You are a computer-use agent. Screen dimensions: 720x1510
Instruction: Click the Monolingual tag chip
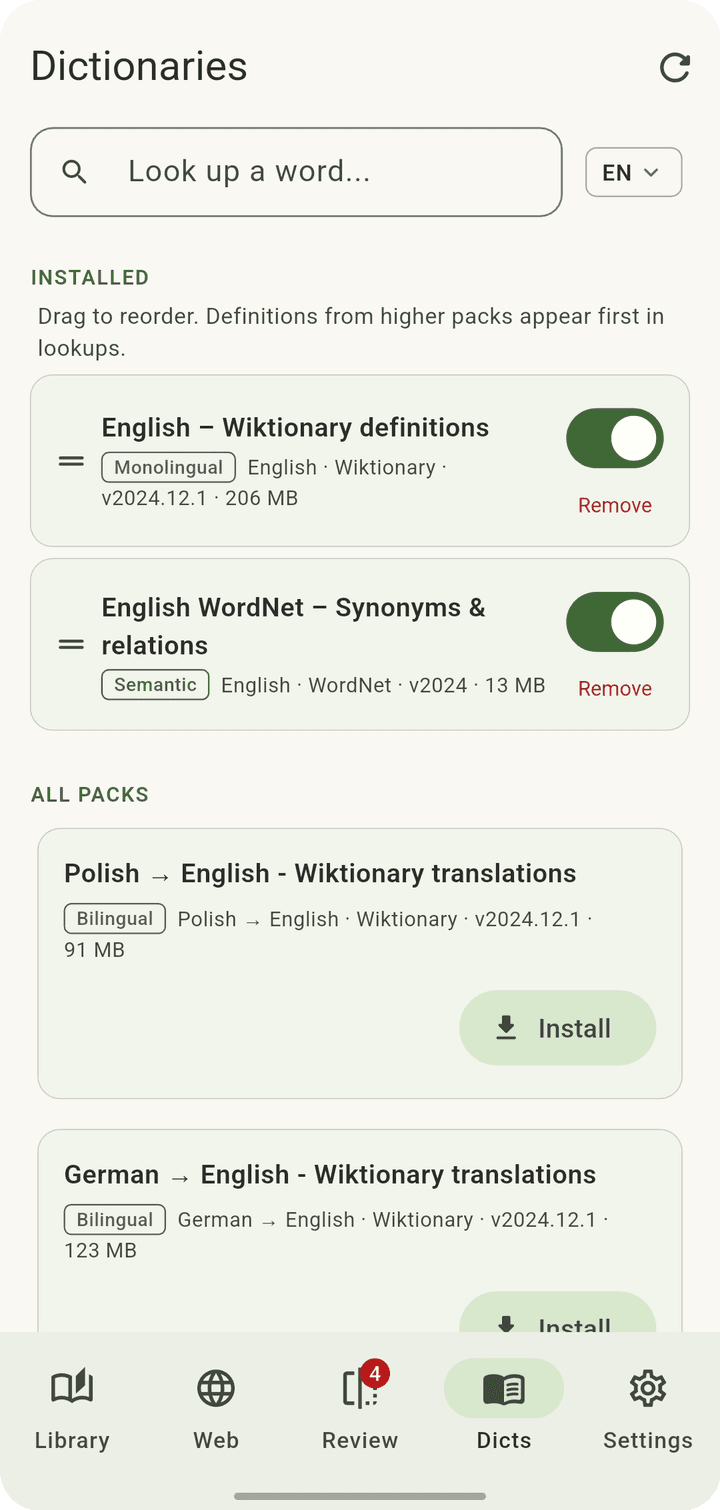(x=169, y=468)
